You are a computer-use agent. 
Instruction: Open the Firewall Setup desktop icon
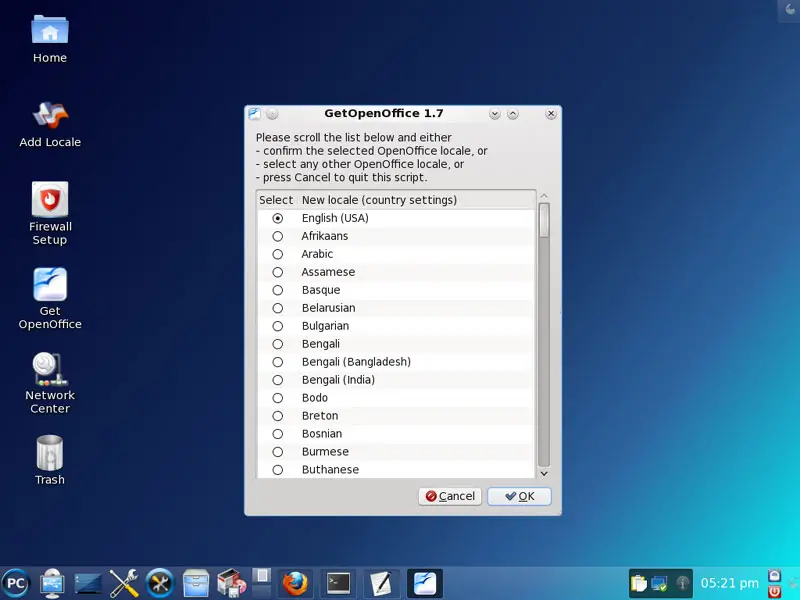49,213
